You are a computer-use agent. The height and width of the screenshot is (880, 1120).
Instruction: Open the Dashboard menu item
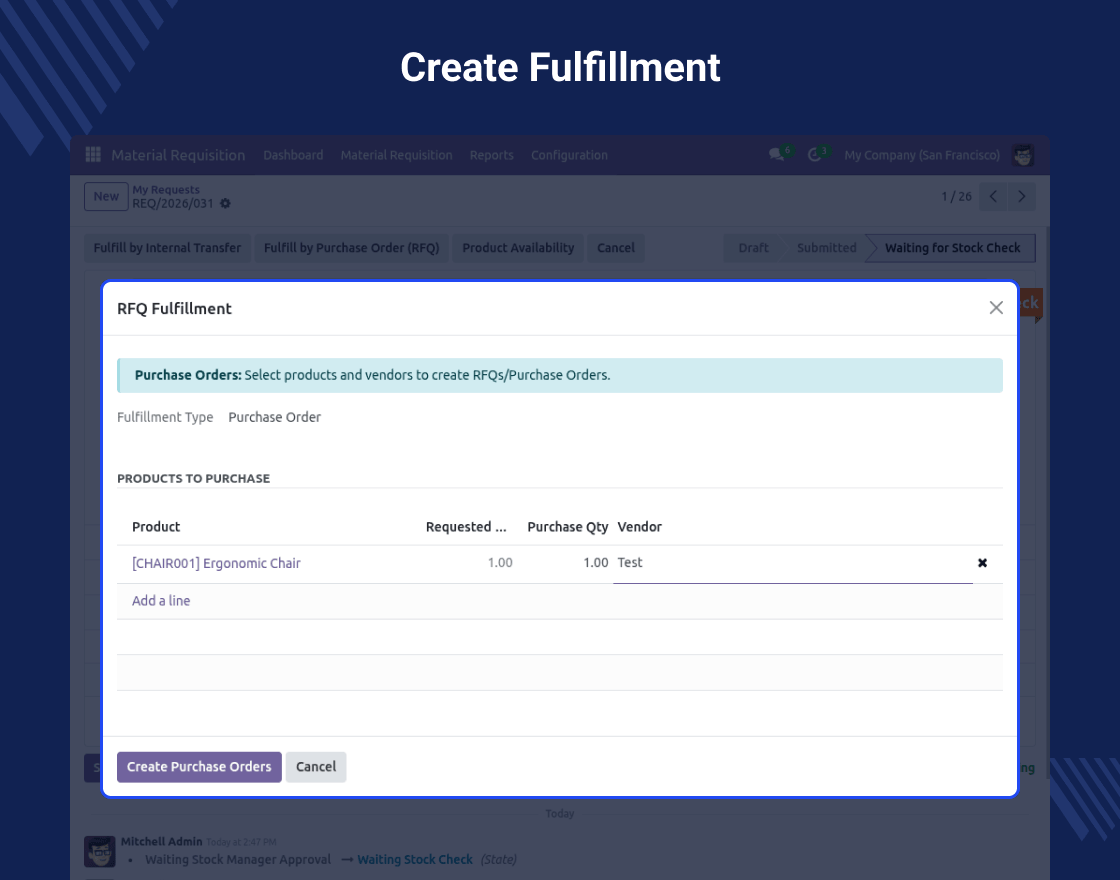293,155
